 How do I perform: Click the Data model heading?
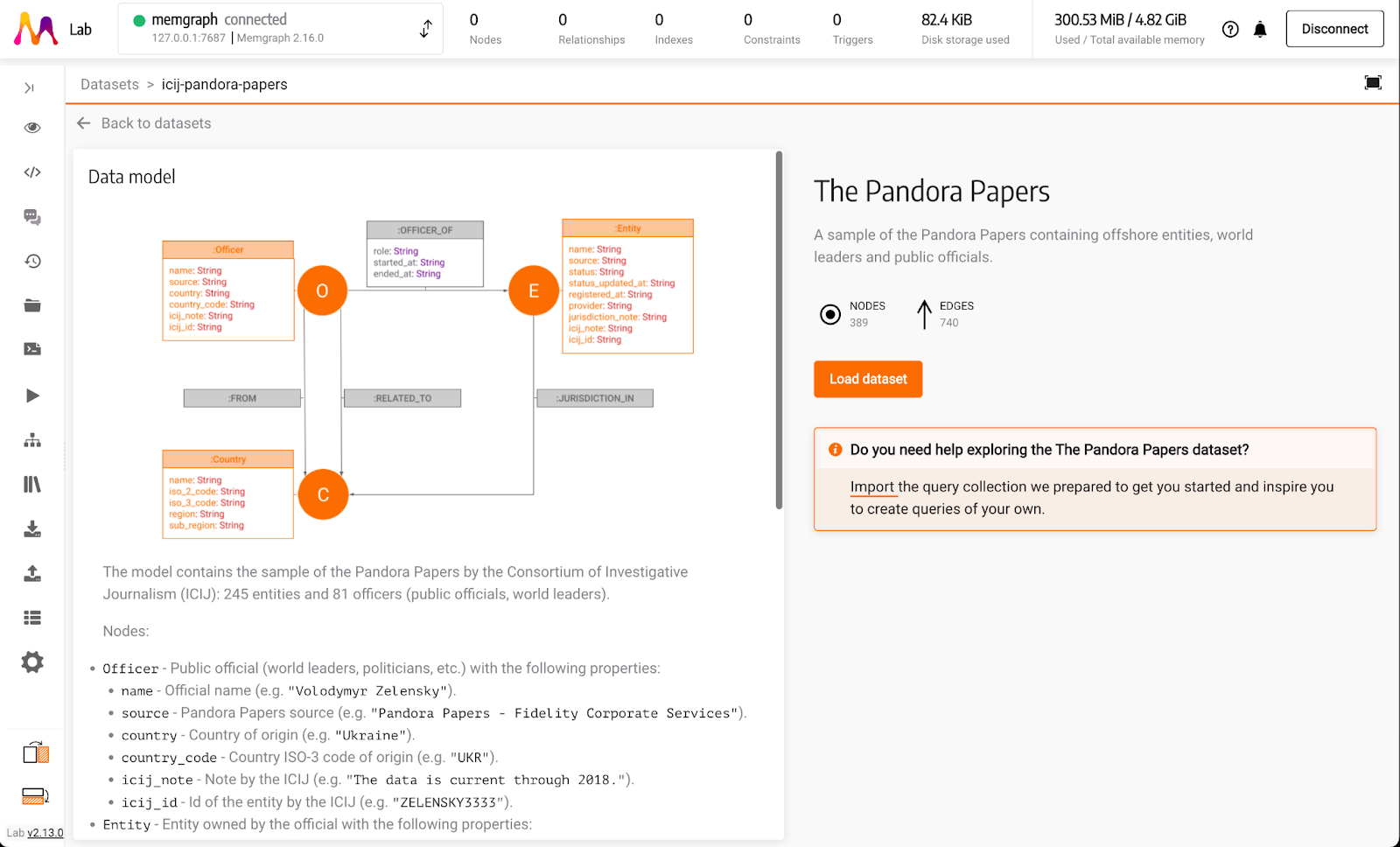point(132,177)
